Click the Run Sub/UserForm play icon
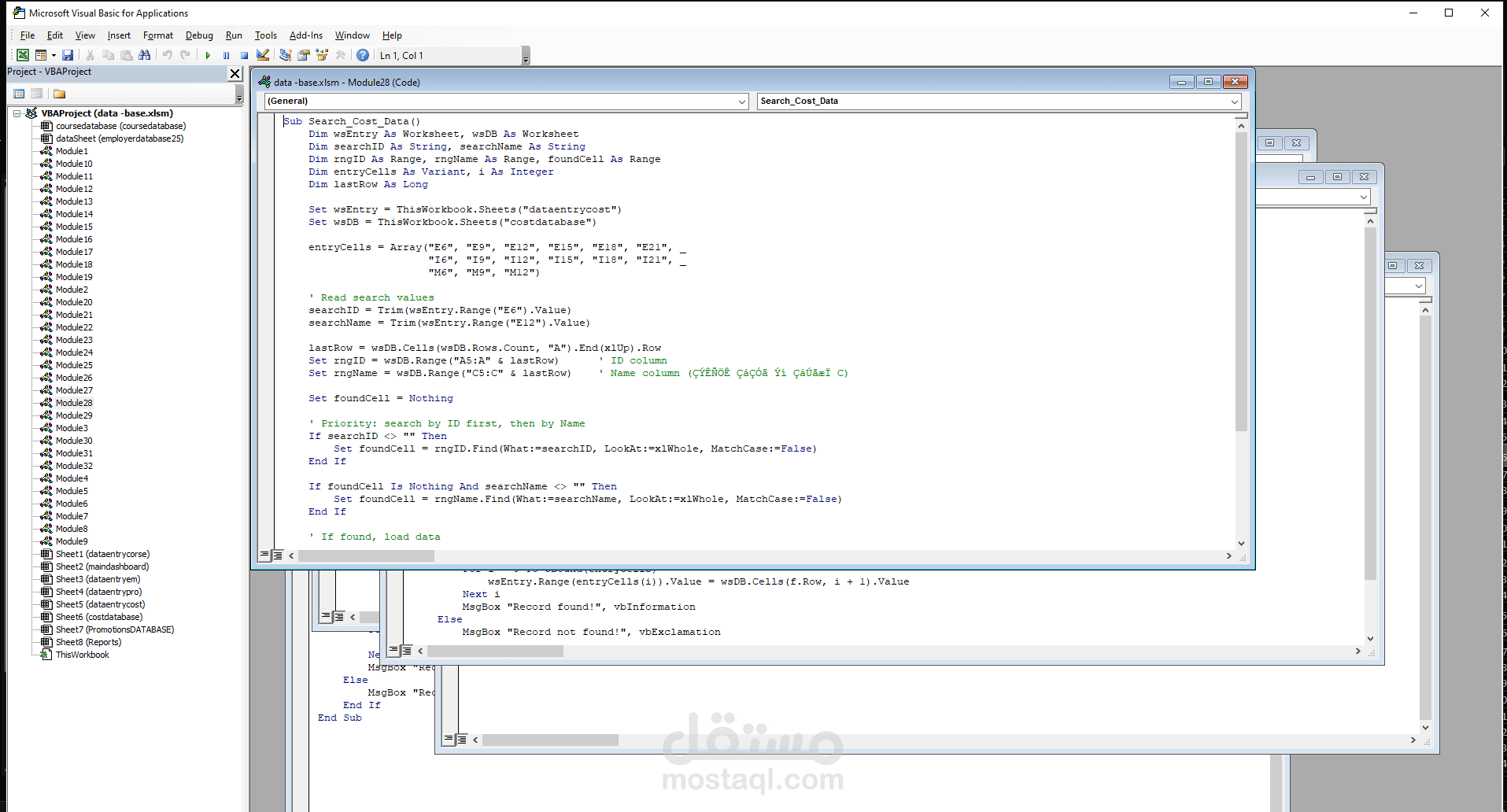The image size is (1507, 812). [208, 56]
